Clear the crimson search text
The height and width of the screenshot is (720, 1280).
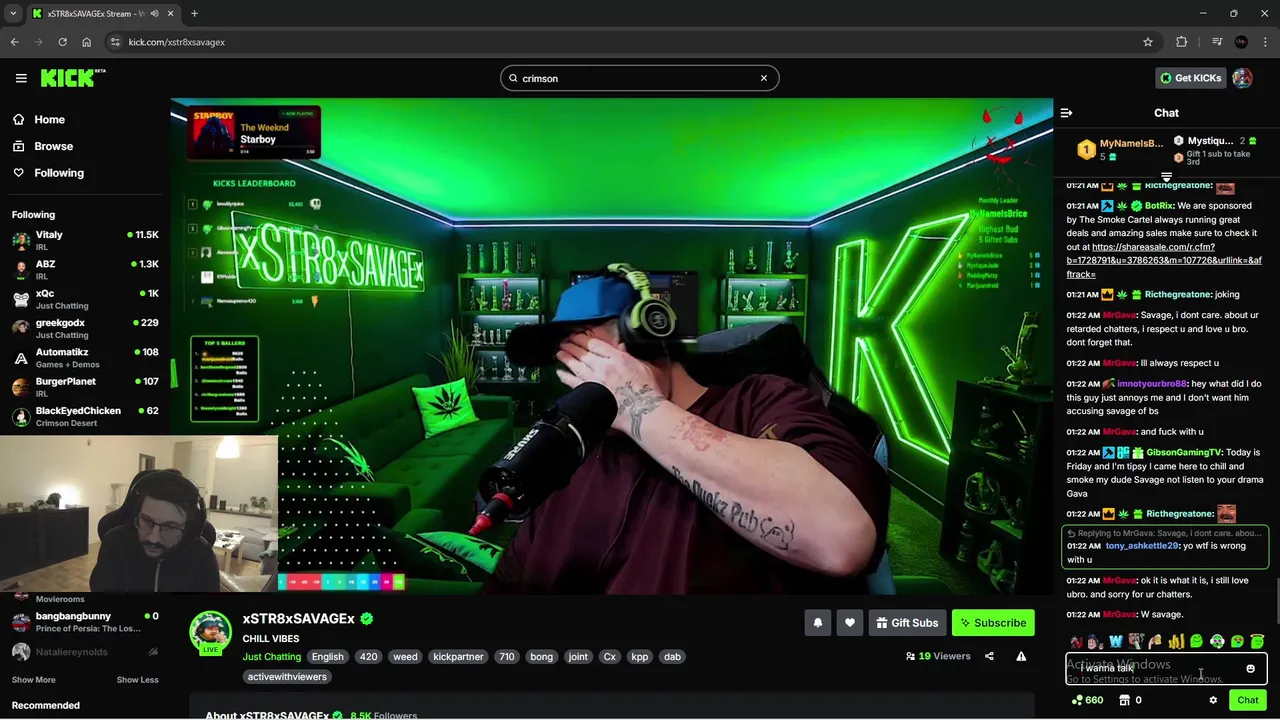pos(763,78)
